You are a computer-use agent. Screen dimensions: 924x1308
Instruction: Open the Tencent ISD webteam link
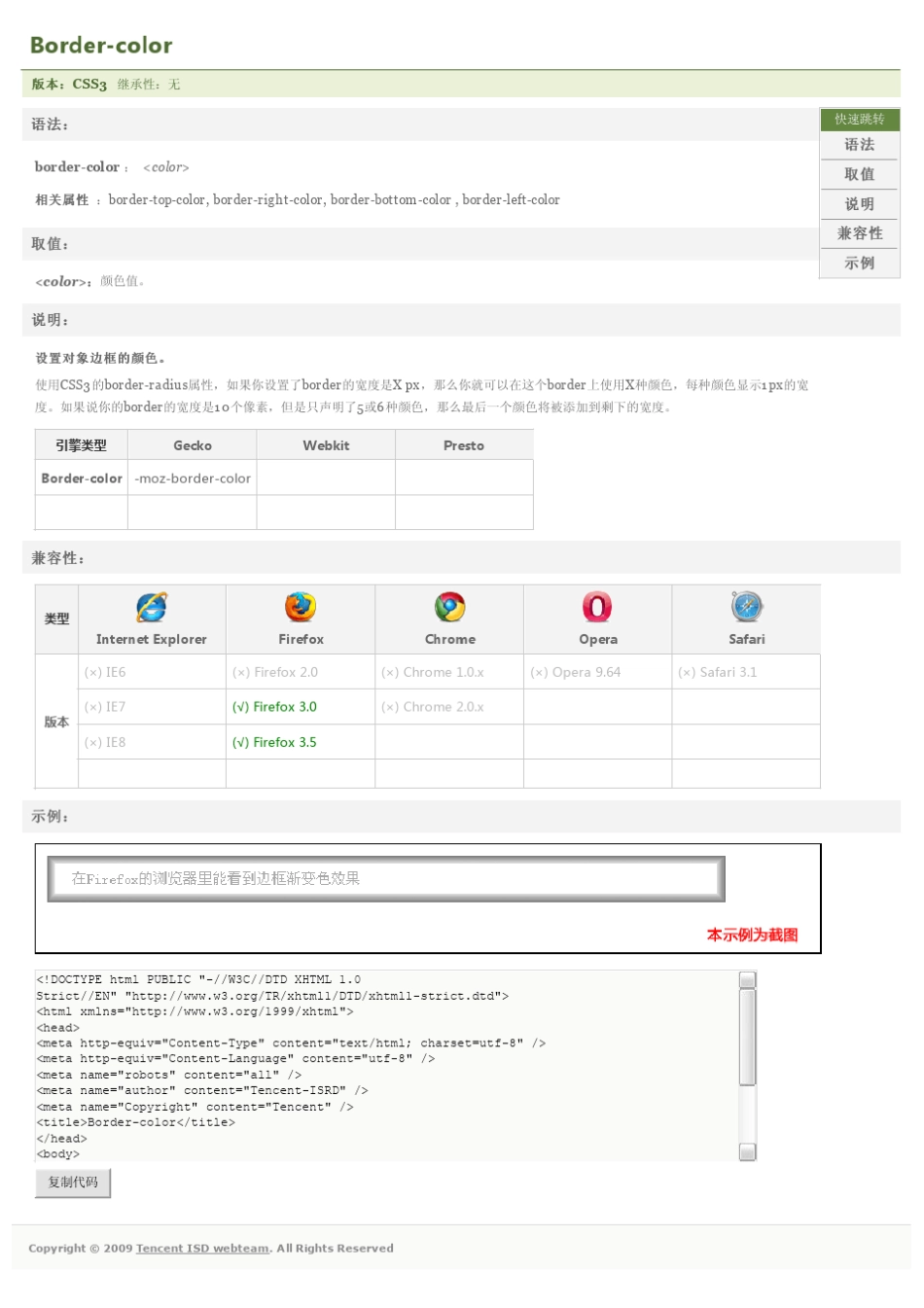tap(202, 1249)
